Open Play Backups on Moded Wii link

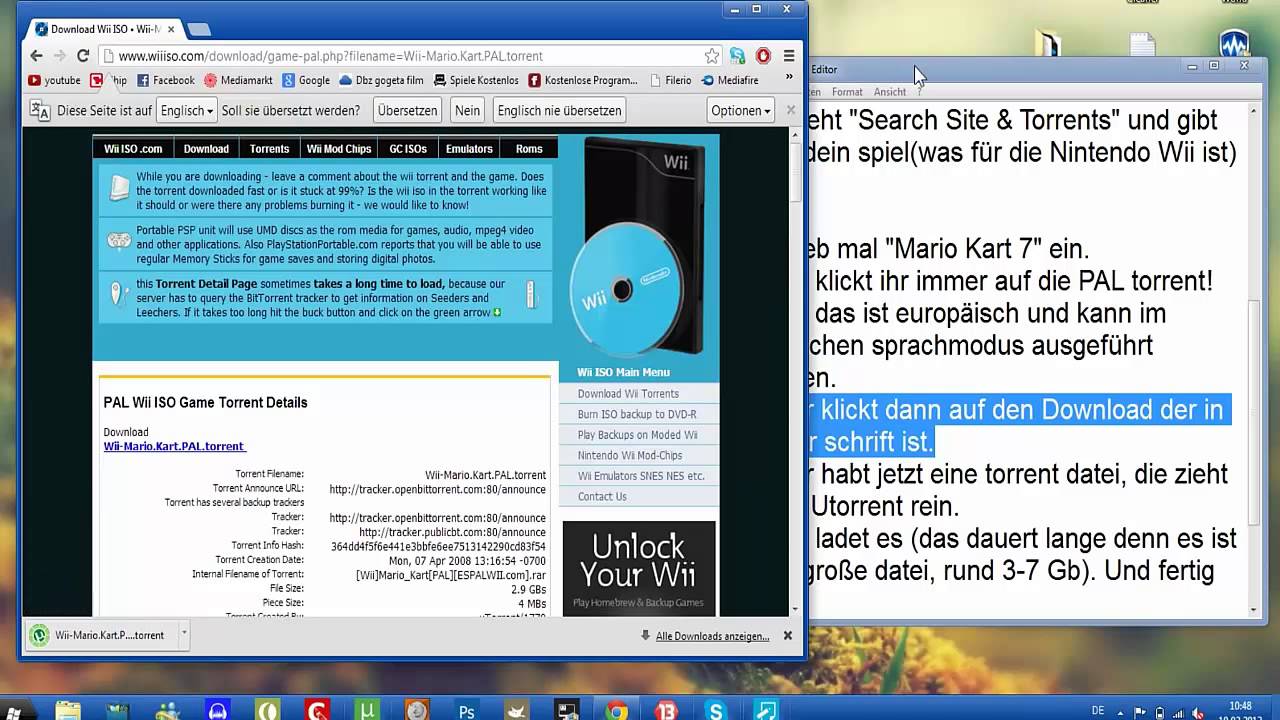point(638,435)
